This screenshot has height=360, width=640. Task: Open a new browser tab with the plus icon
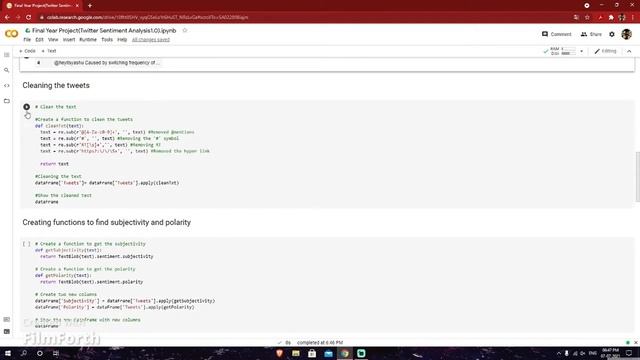point(90,6)
